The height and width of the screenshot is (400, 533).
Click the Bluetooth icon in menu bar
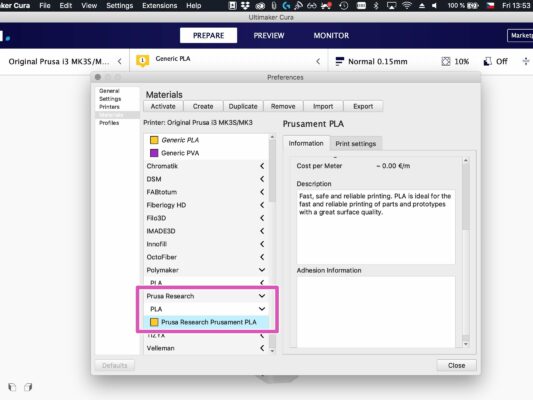point(376,5)
